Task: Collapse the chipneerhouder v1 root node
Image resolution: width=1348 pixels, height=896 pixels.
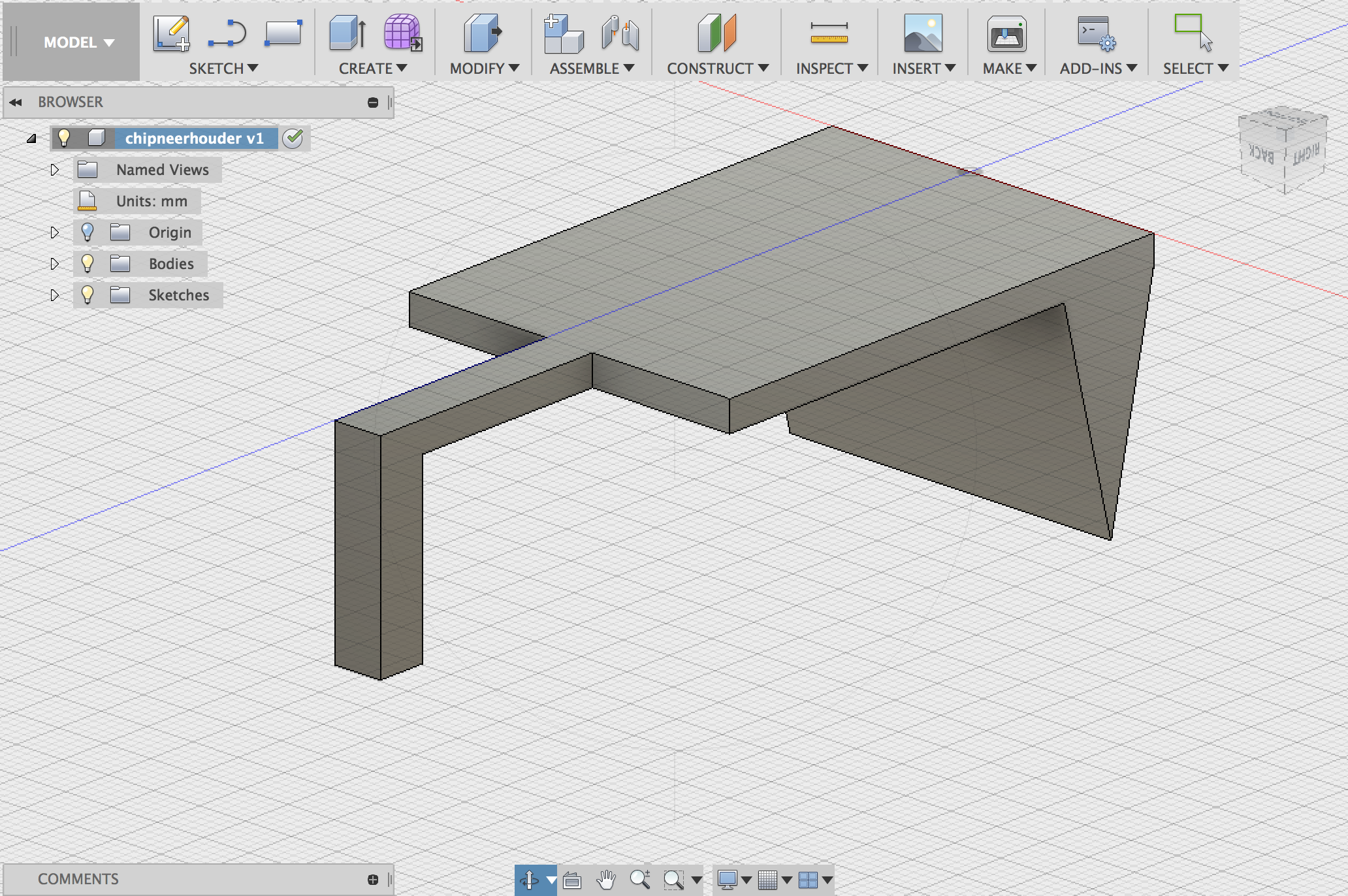Action: (31, 138)
